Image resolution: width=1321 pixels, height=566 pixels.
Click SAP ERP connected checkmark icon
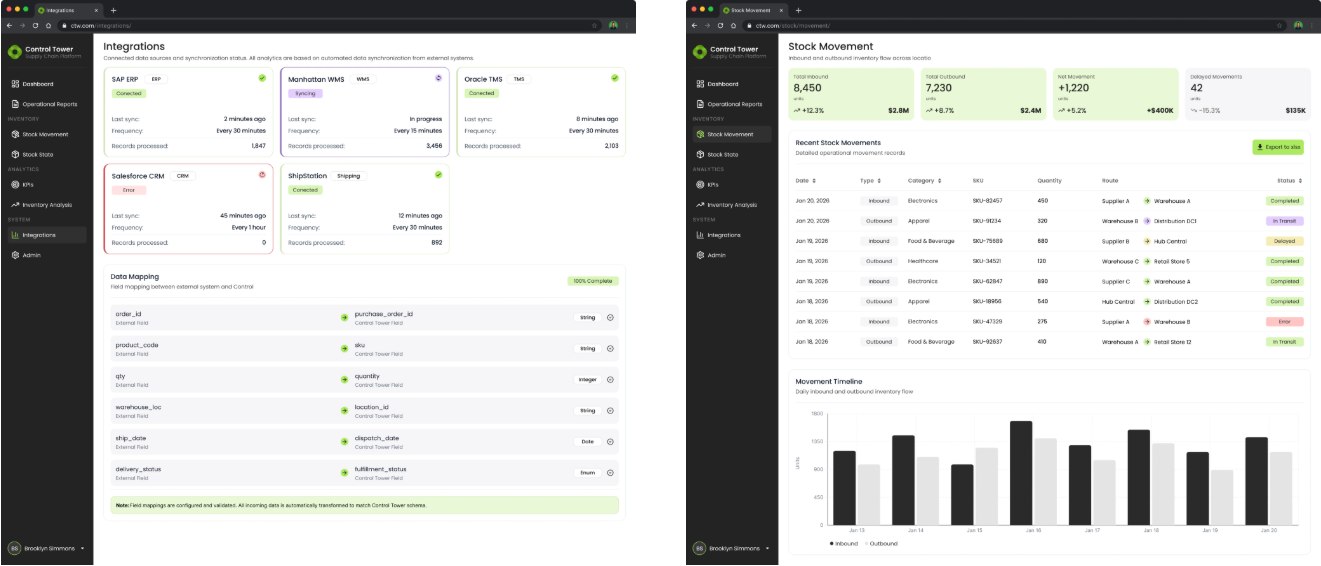(x=262, y=78)
